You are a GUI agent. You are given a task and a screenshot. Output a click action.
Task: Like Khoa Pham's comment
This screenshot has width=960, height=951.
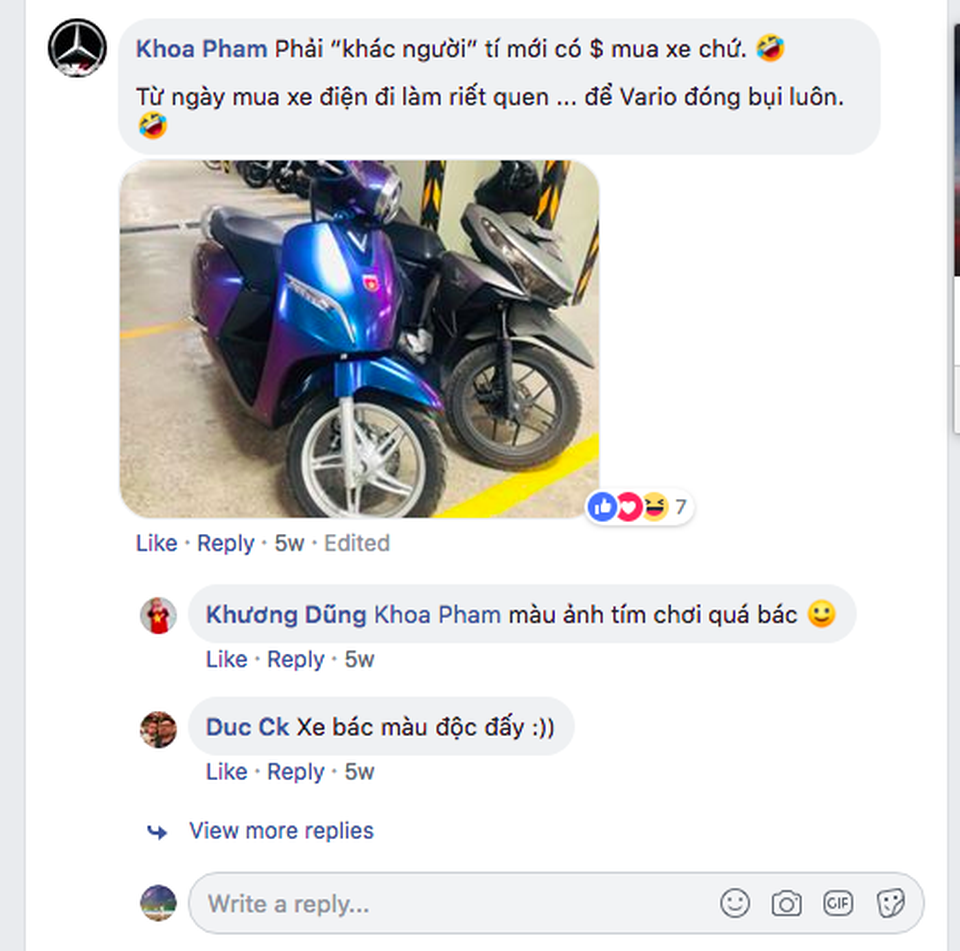click(156, 543)
